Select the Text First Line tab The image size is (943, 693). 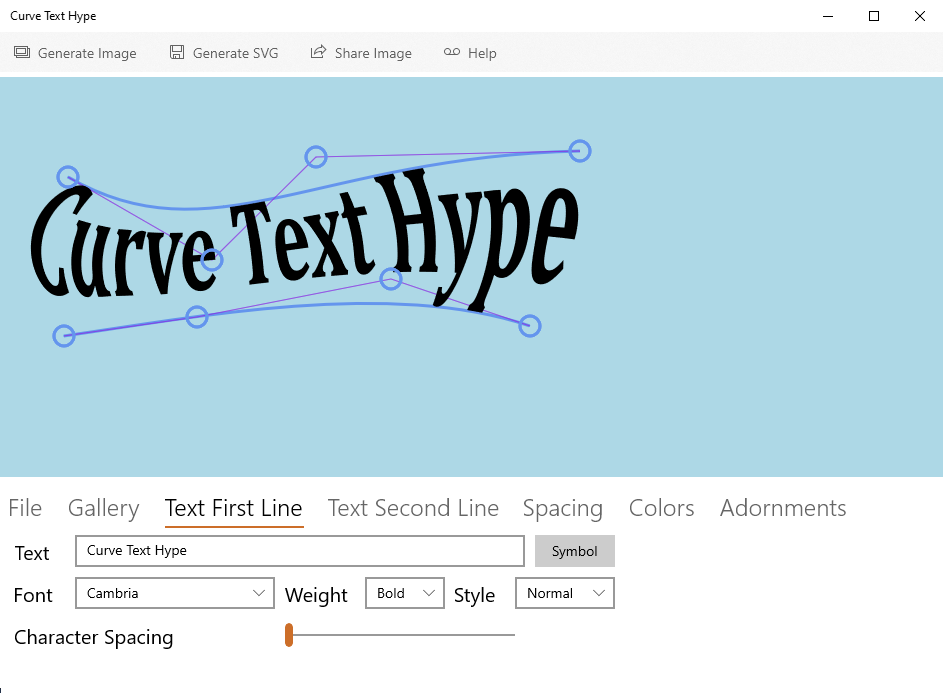[x=233, y=508]
